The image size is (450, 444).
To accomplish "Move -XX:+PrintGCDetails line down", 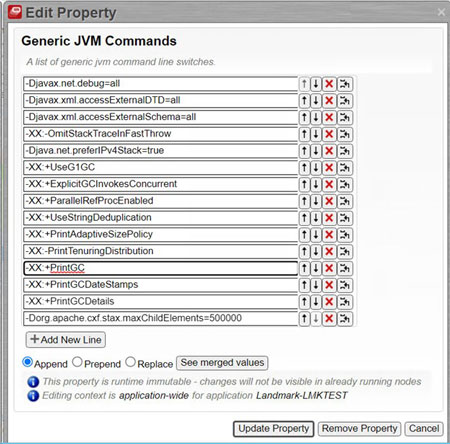I will point(315,302).
